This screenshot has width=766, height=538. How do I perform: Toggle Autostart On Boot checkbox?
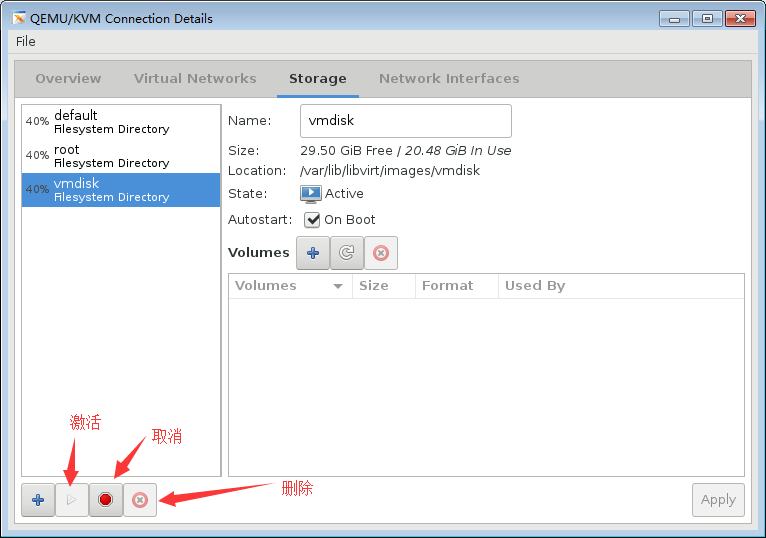pyautogui.click(x=312, y=220)
